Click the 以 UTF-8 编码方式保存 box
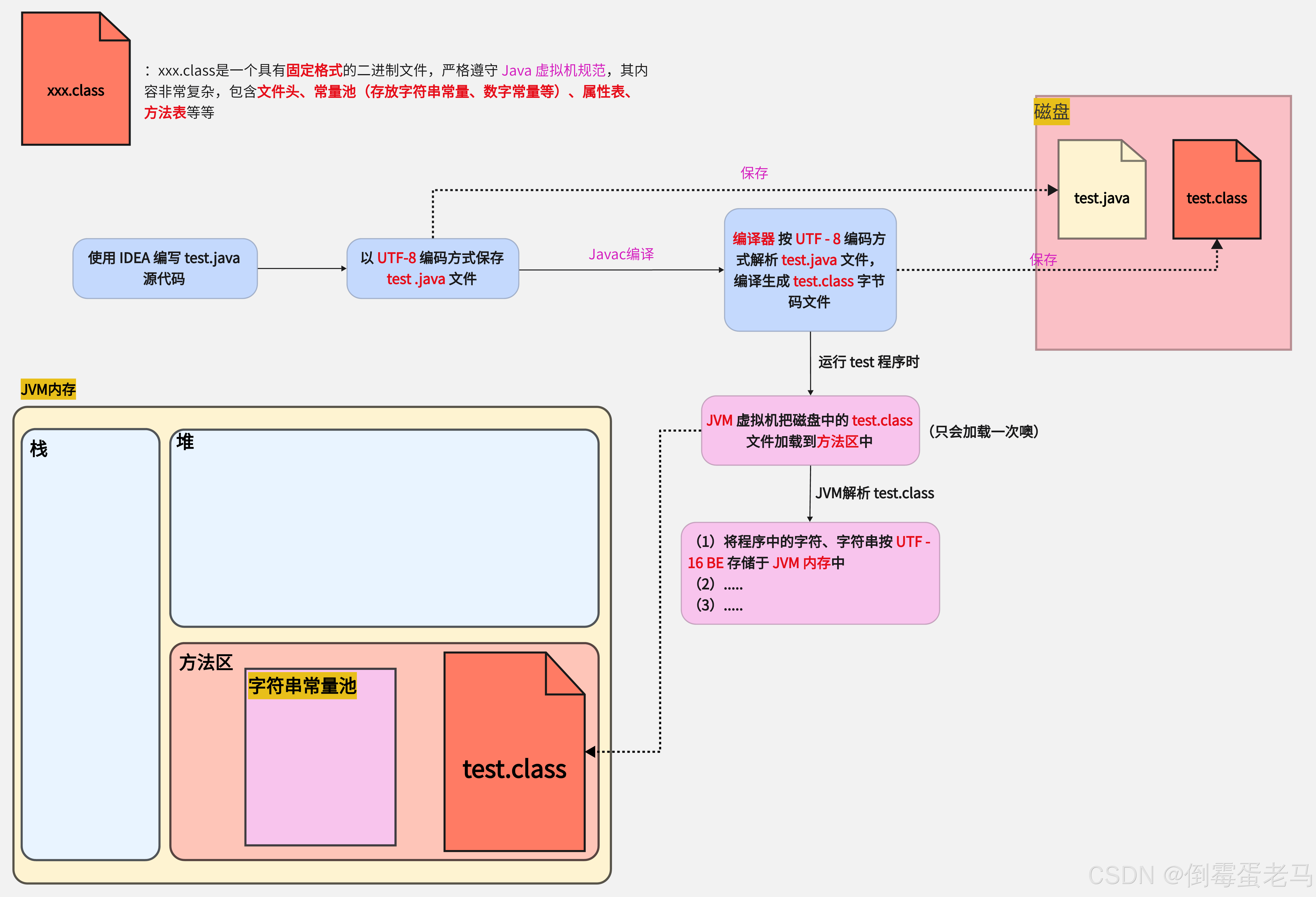Screen dimensions: 1316x897 pos(433,268)
